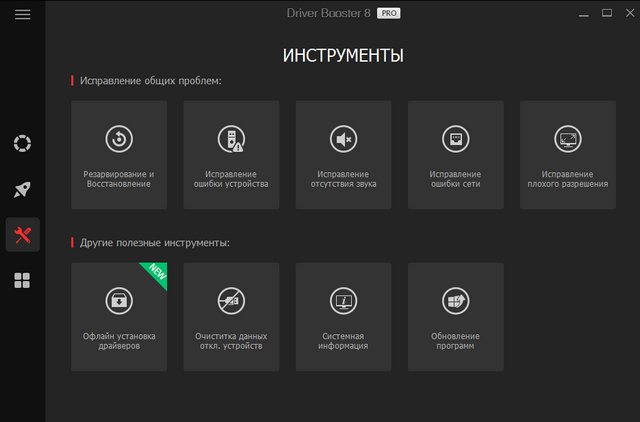
Task: Click the system information monitor icon
Action: pos(343,301)
